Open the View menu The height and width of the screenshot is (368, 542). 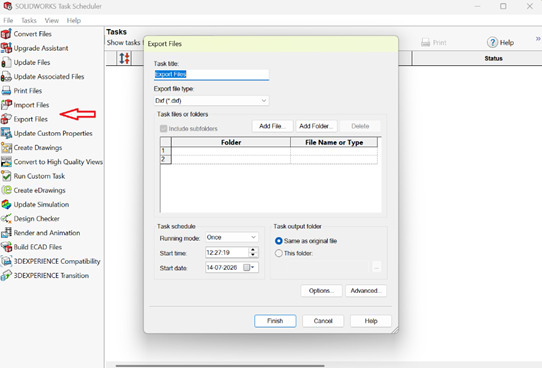click(52, 20)
